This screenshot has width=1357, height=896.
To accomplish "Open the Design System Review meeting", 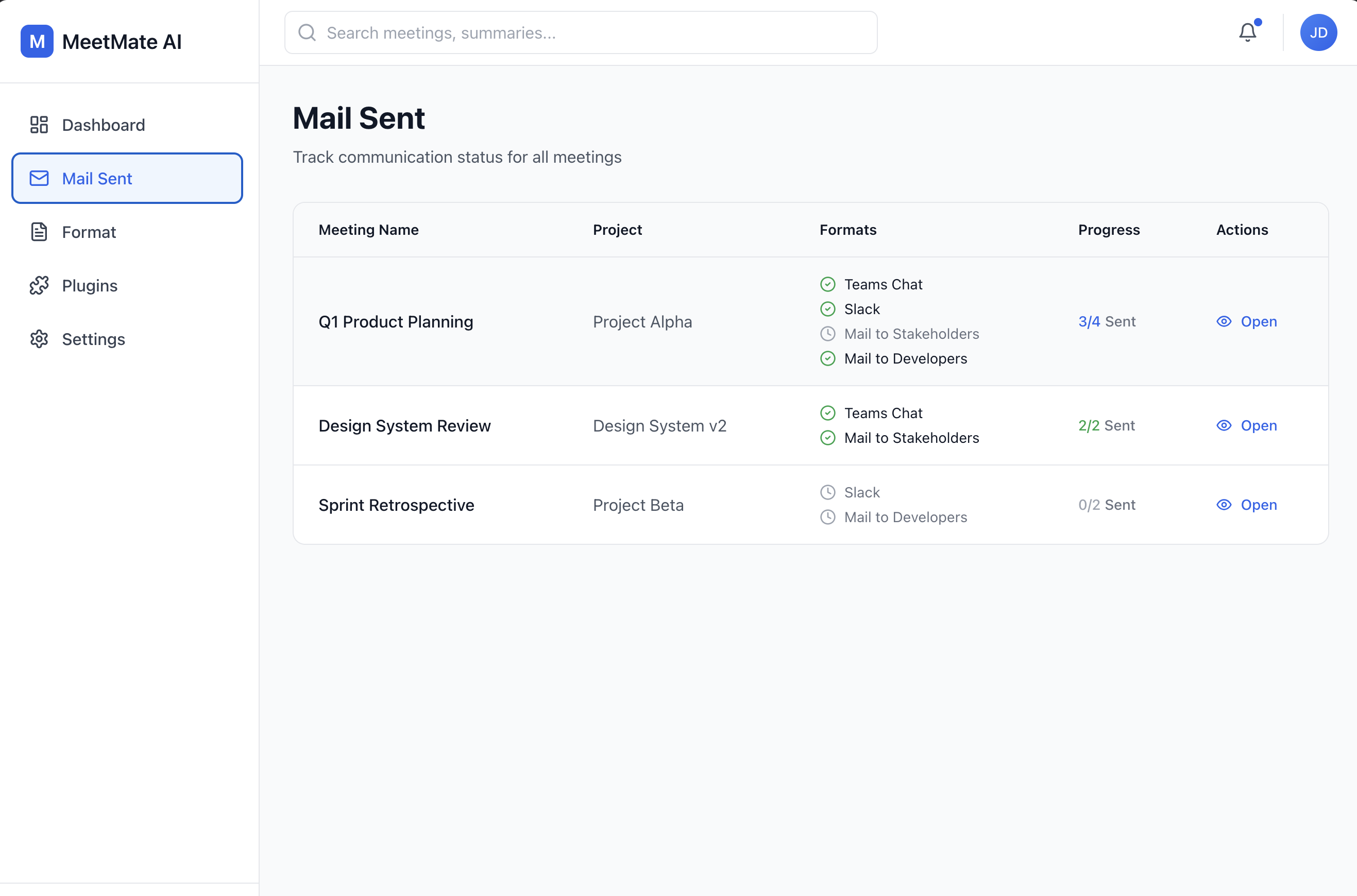I will pyautogui.click(x=1258, y=426).
